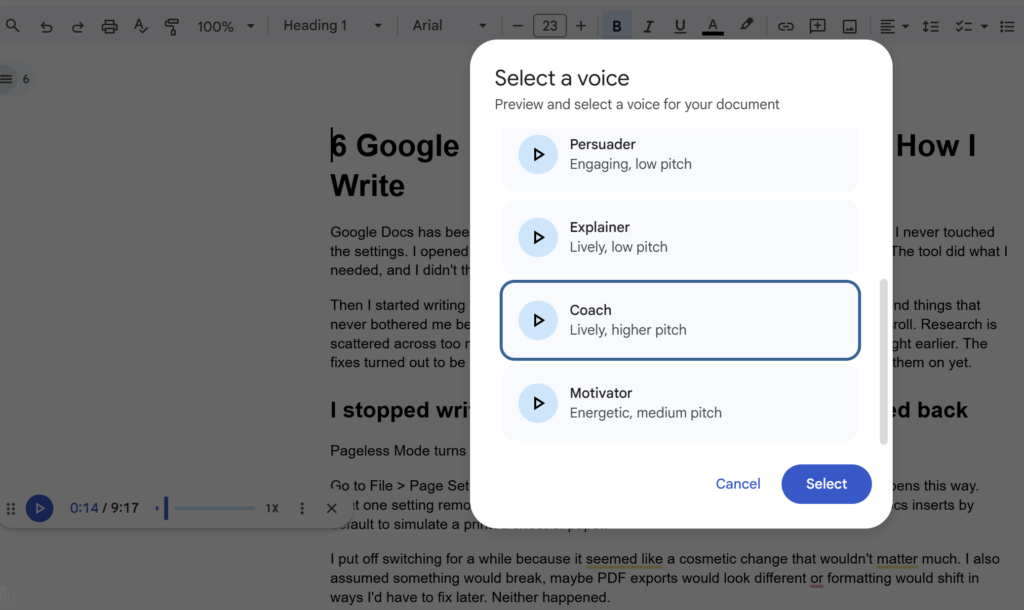Click the insert image icon
Image resolution: width=1024 pixels, height=610 pixels.
[849, 26]
